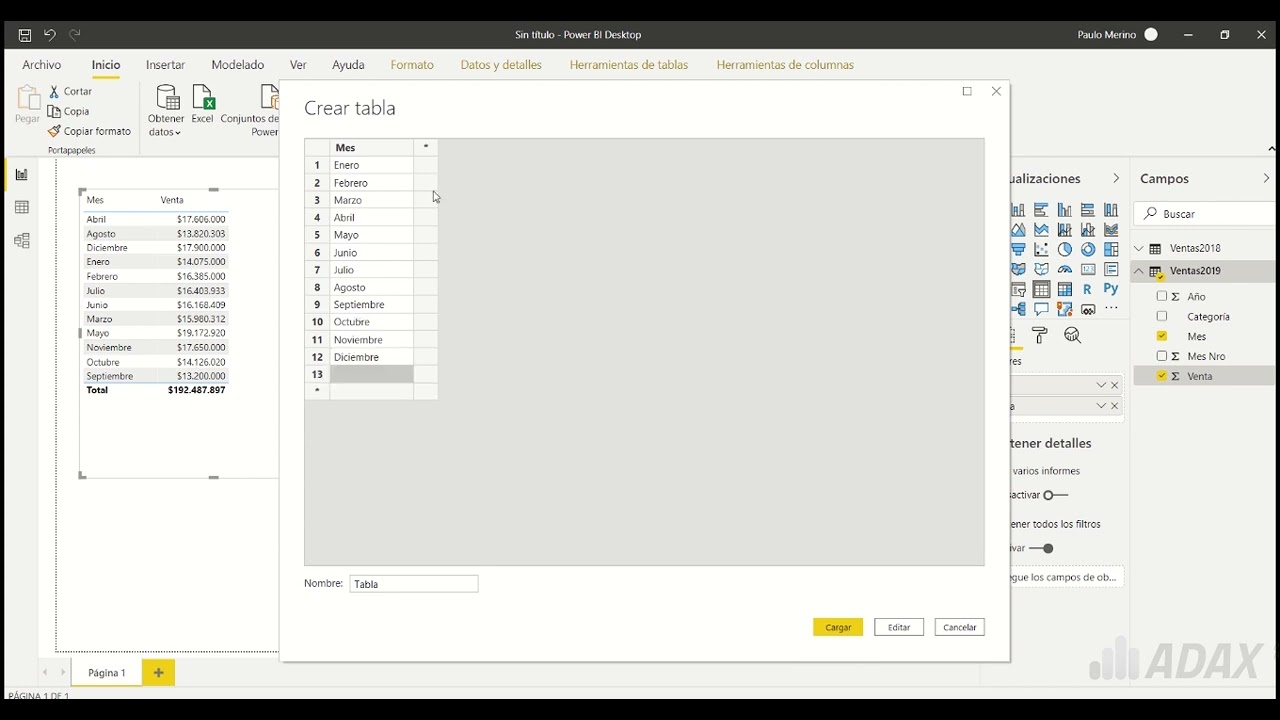Uncheck the Venta field checkbox

[1162, 376]
